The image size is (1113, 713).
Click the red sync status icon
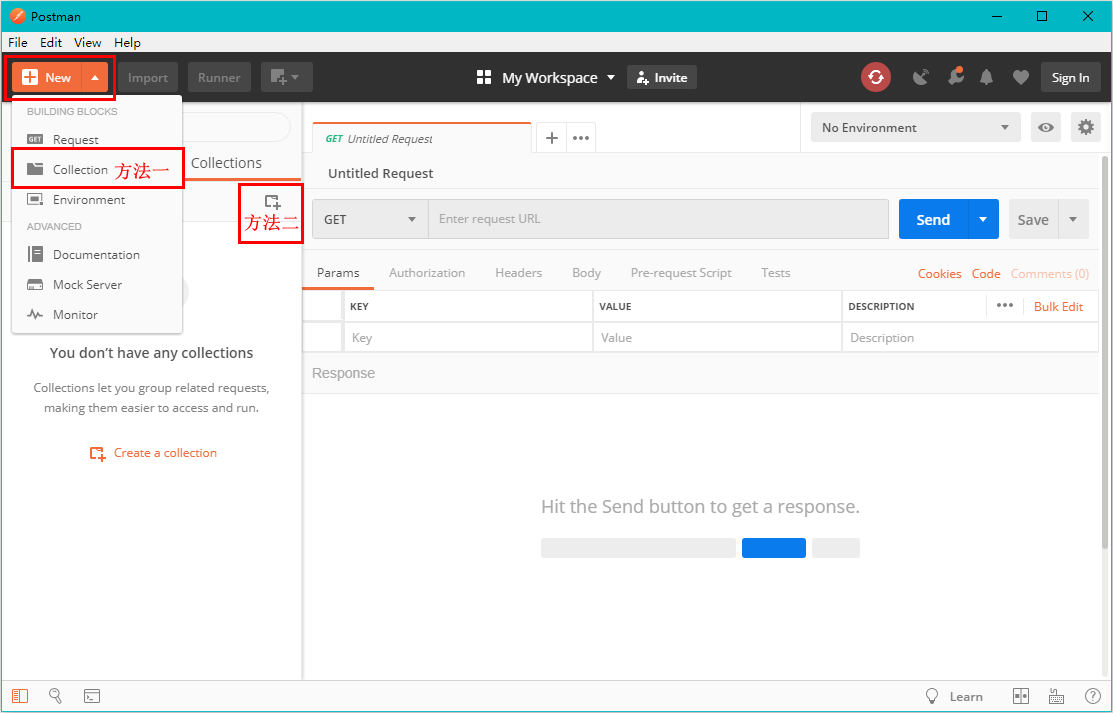876,77
